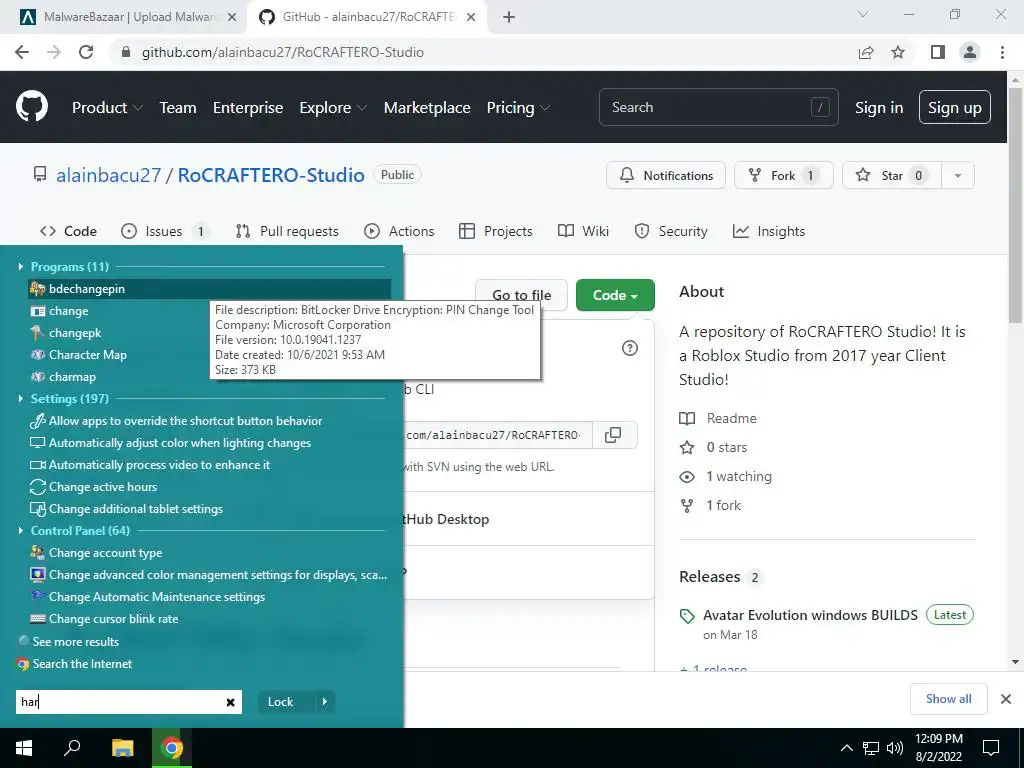The image size is (1024, 768).
Task: Click the Fork button
Action: (784, 175)
